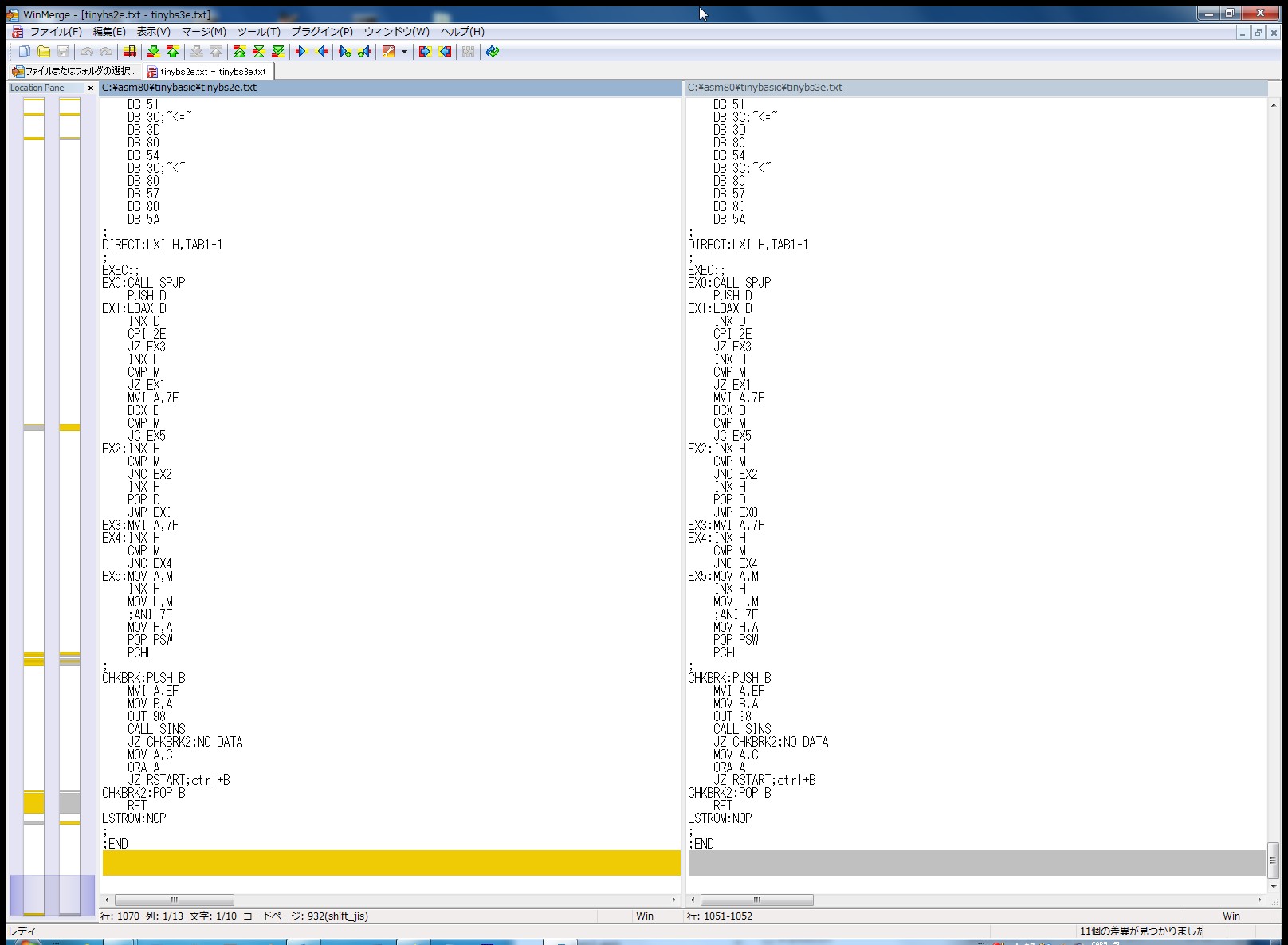This screenshot has width=1288, height=945.
Task: Click the Open folder toolbar icon
Action: coord(44,52)
